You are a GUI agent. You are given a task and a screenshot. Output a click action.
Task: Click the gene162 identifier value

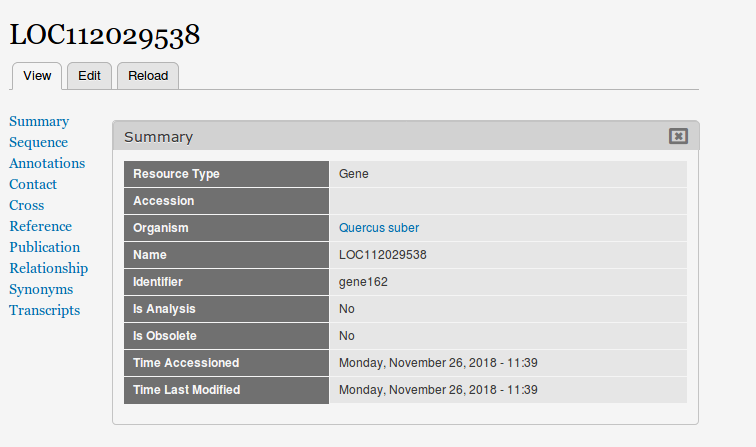(x=363, y=282)
